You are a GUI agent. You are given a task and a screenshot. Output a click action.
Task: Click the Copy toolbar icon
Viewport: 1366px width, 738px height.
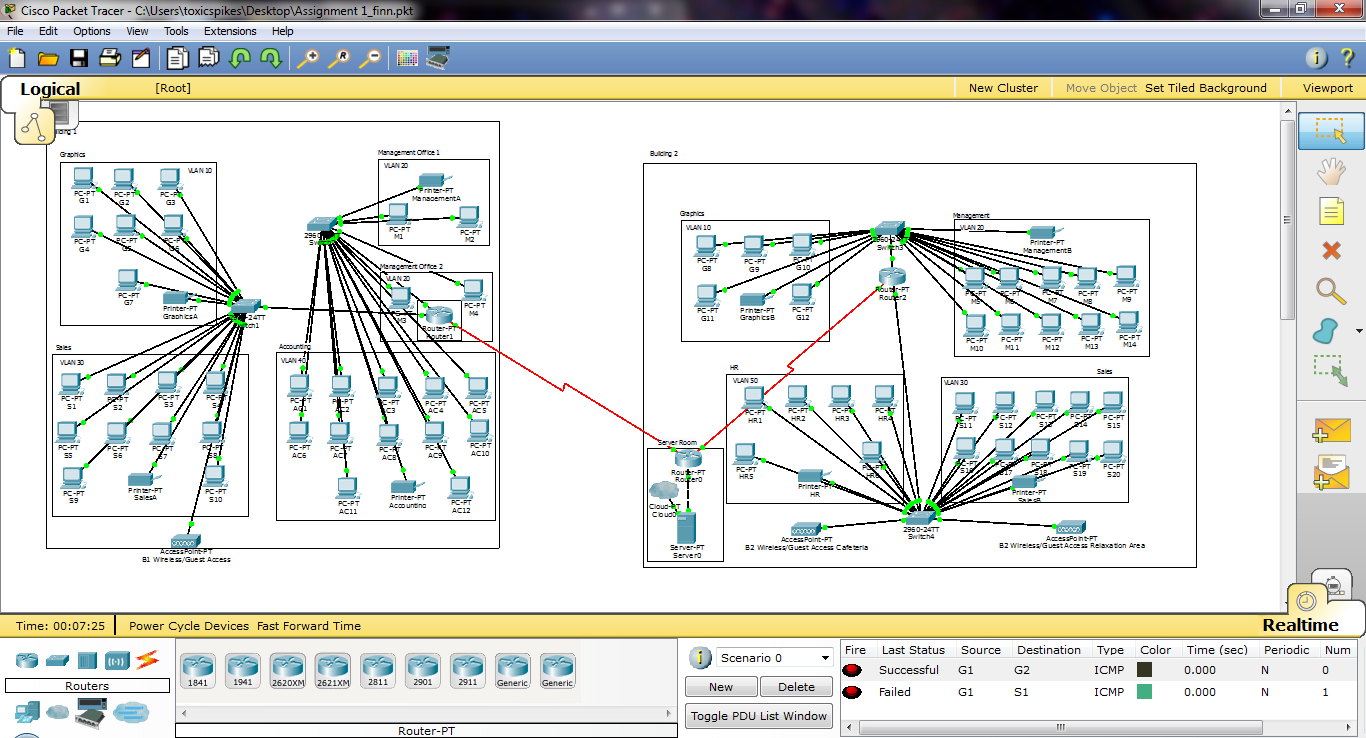pos(178,58)
